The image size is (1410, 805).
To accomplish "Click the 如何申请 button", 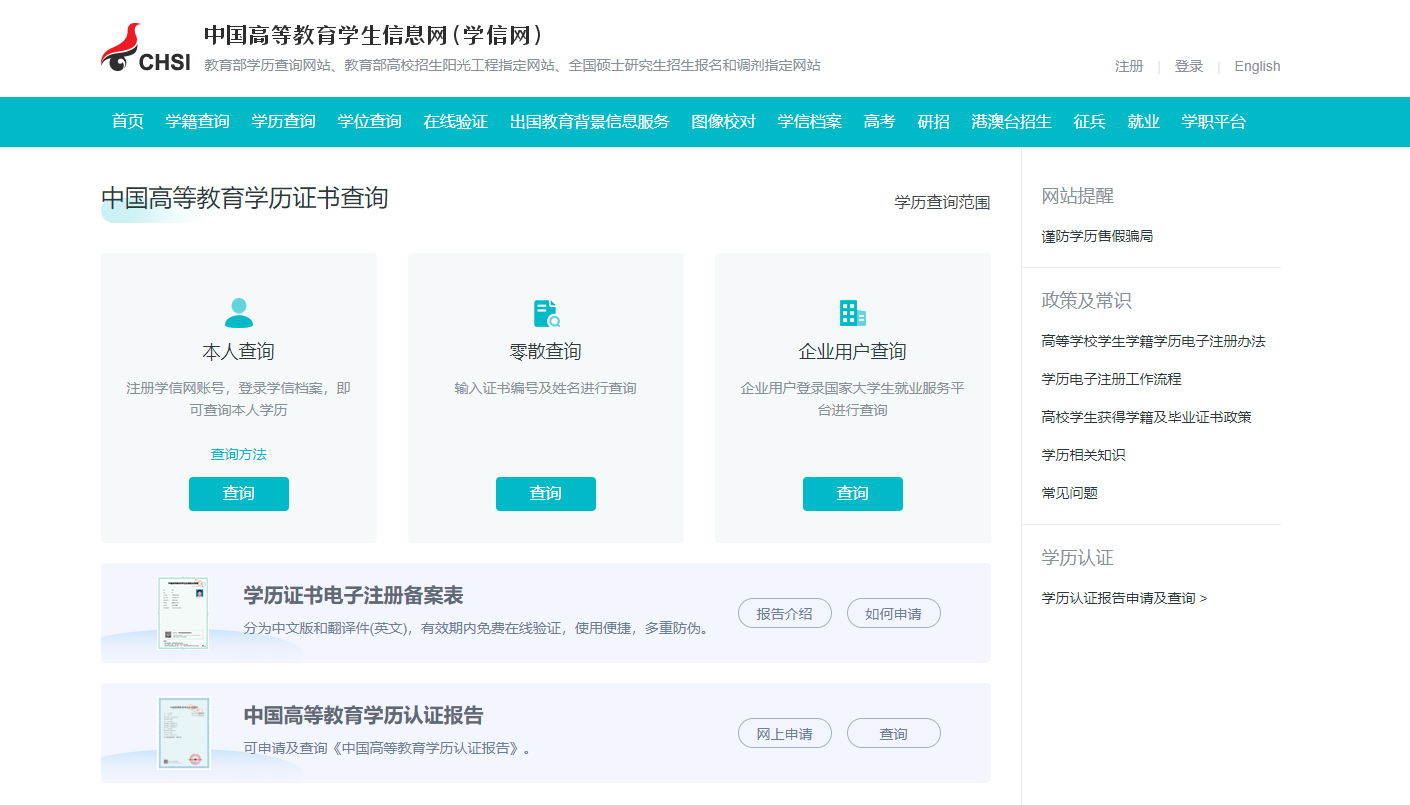I will click(893, 614).
